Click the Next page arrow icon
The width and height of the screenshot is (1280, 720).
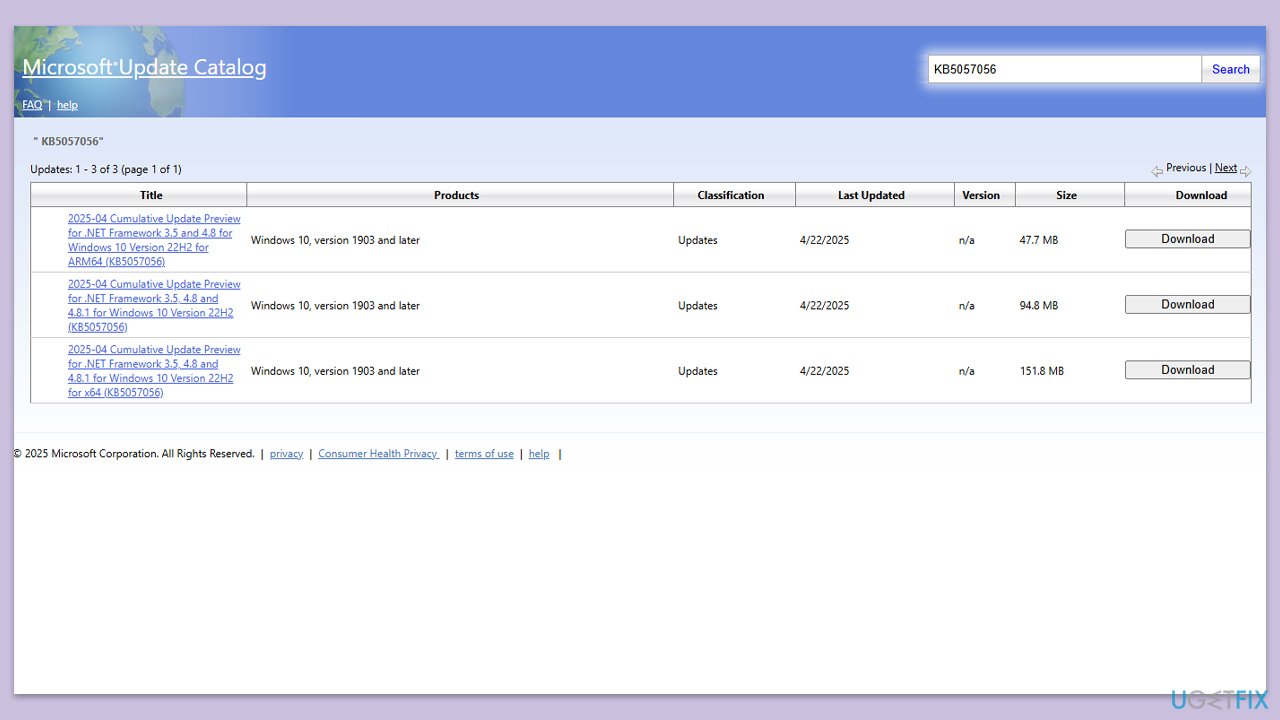pyautogui.click(x=1245, y=171)
